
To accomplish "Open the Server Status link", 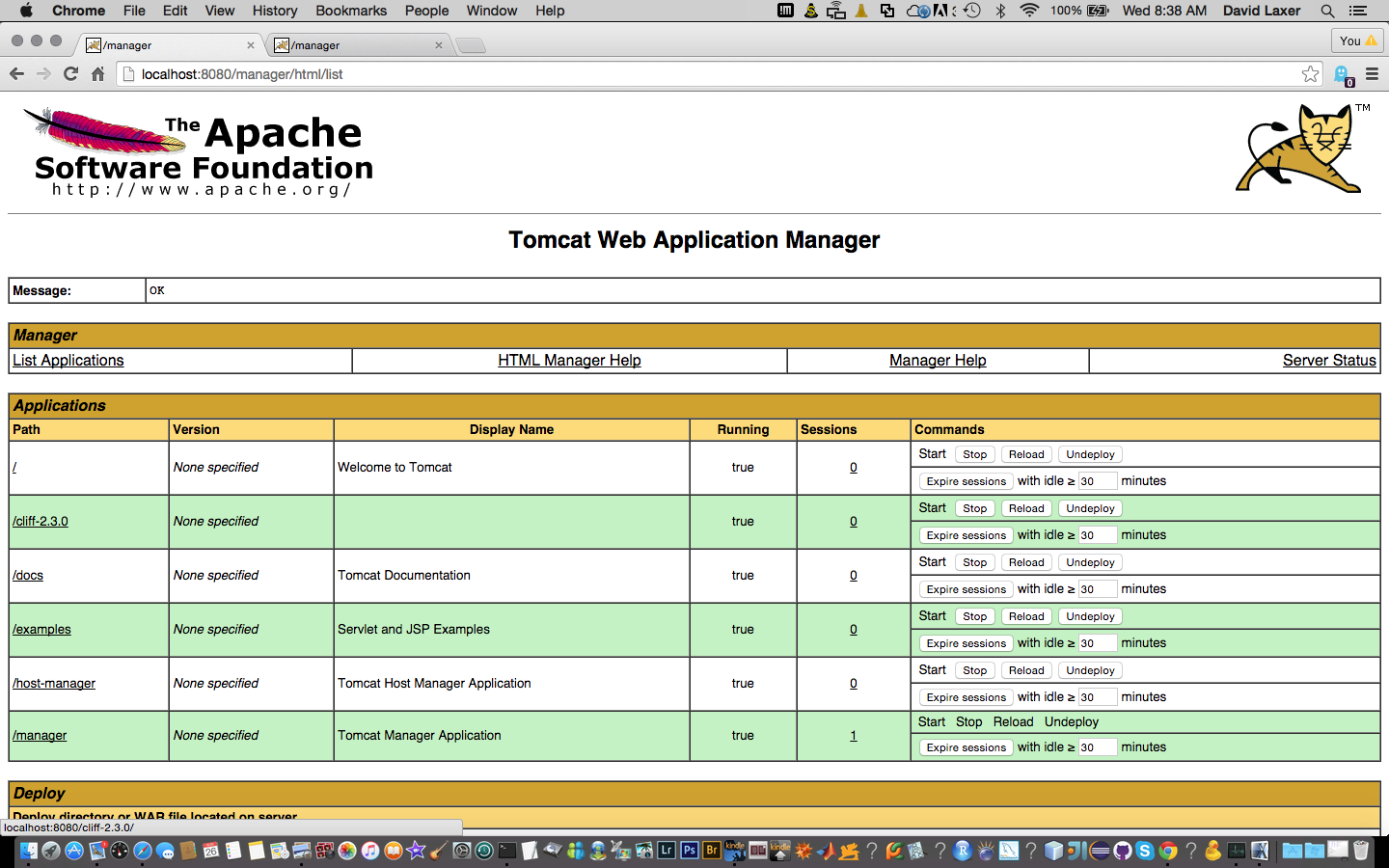I will 1329,360.
